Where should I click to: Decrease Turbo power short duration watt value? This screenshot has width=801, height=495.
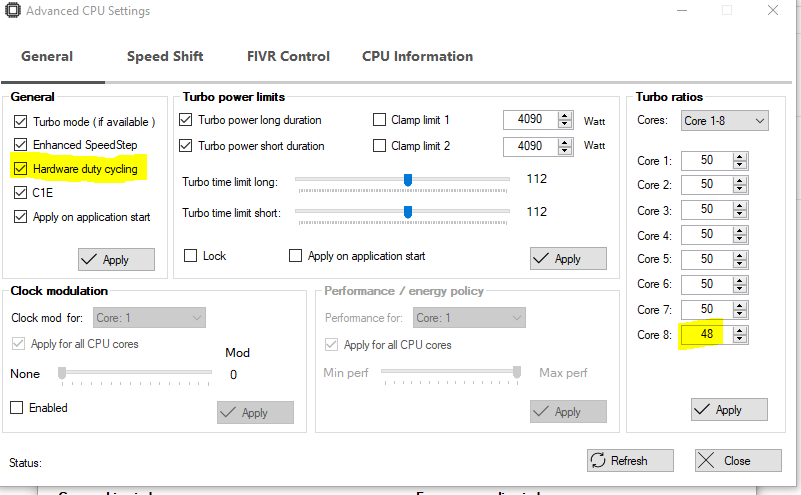(565, 150)
